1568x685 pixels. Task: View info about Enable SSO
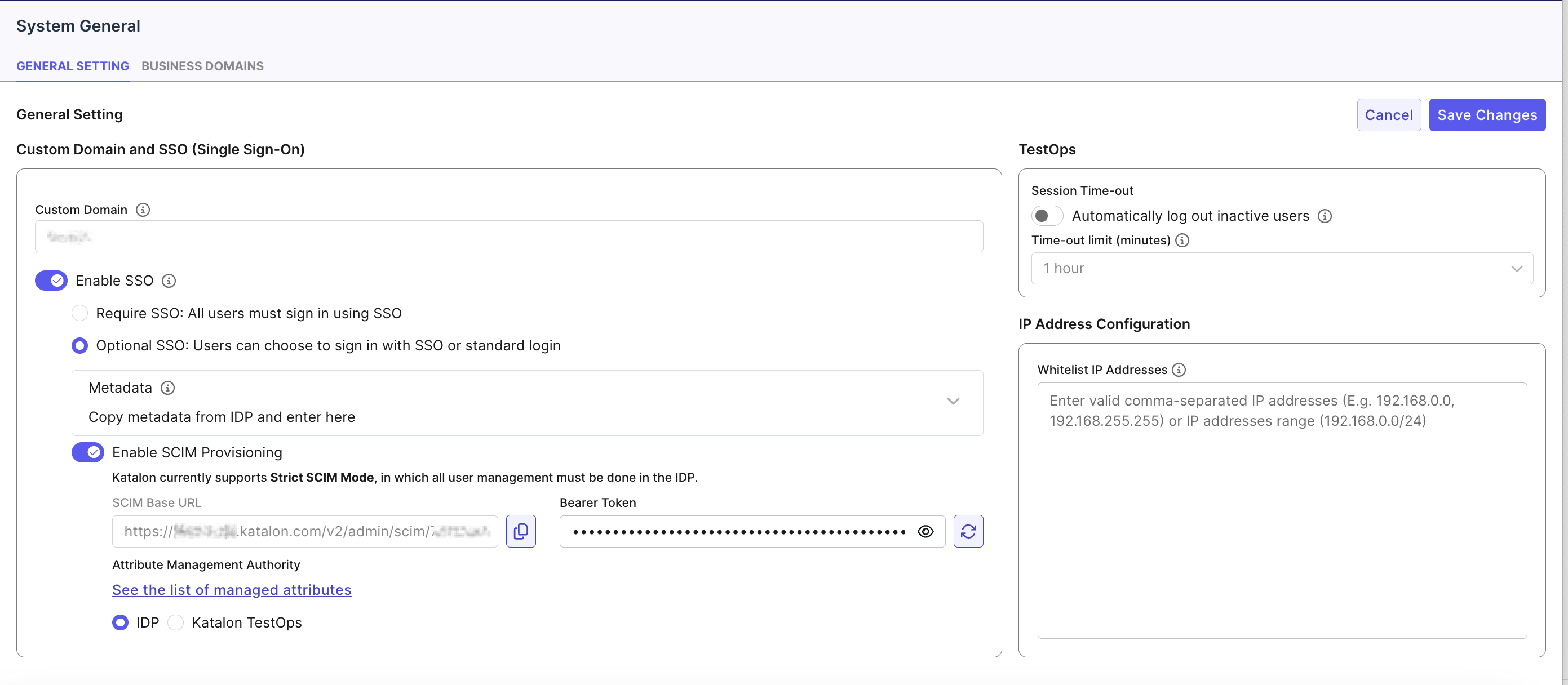point(168,281)
